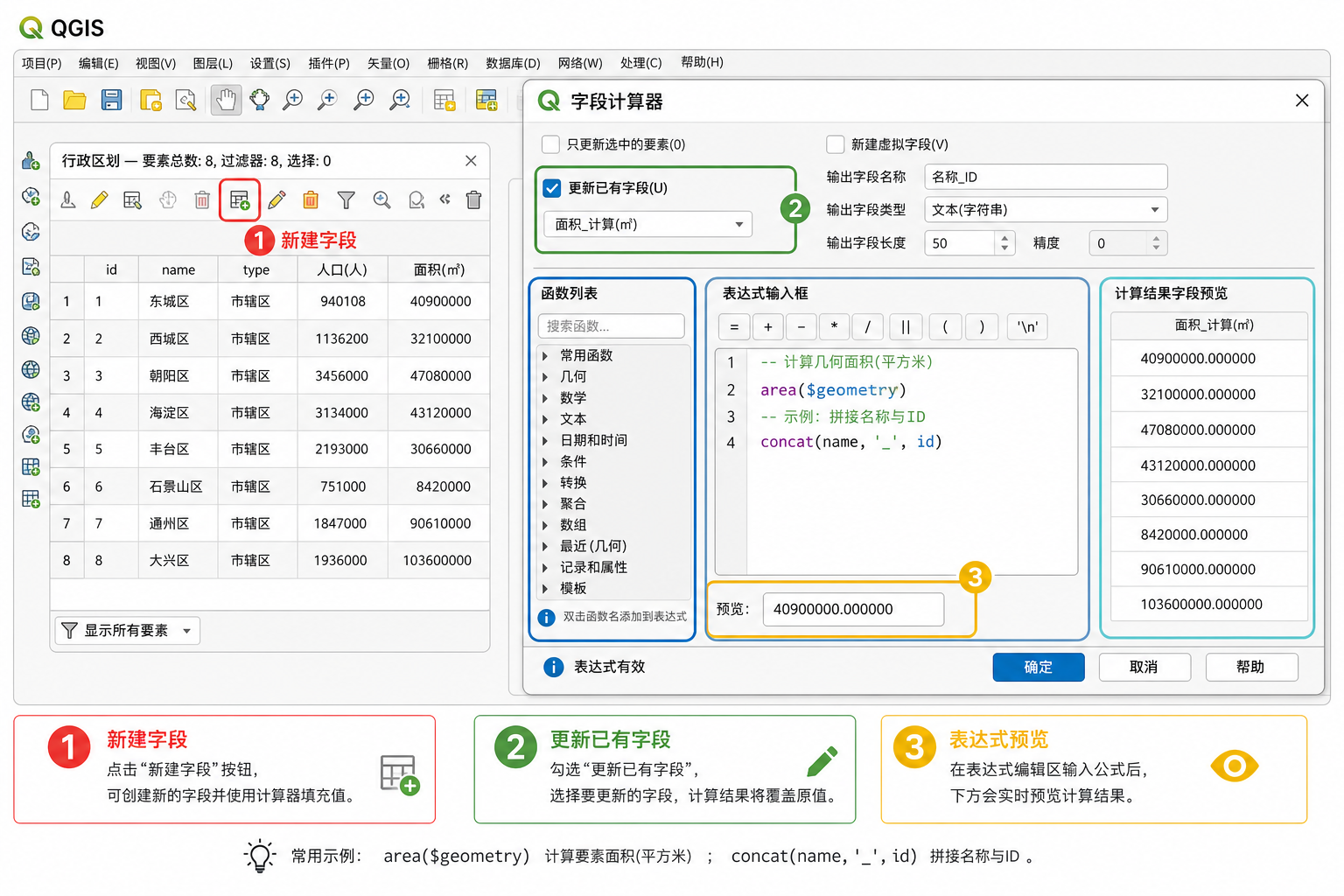Open the 输出字段类型 文本(字符串) dropdown
Screen dimensions: 1344x896
1046,210
